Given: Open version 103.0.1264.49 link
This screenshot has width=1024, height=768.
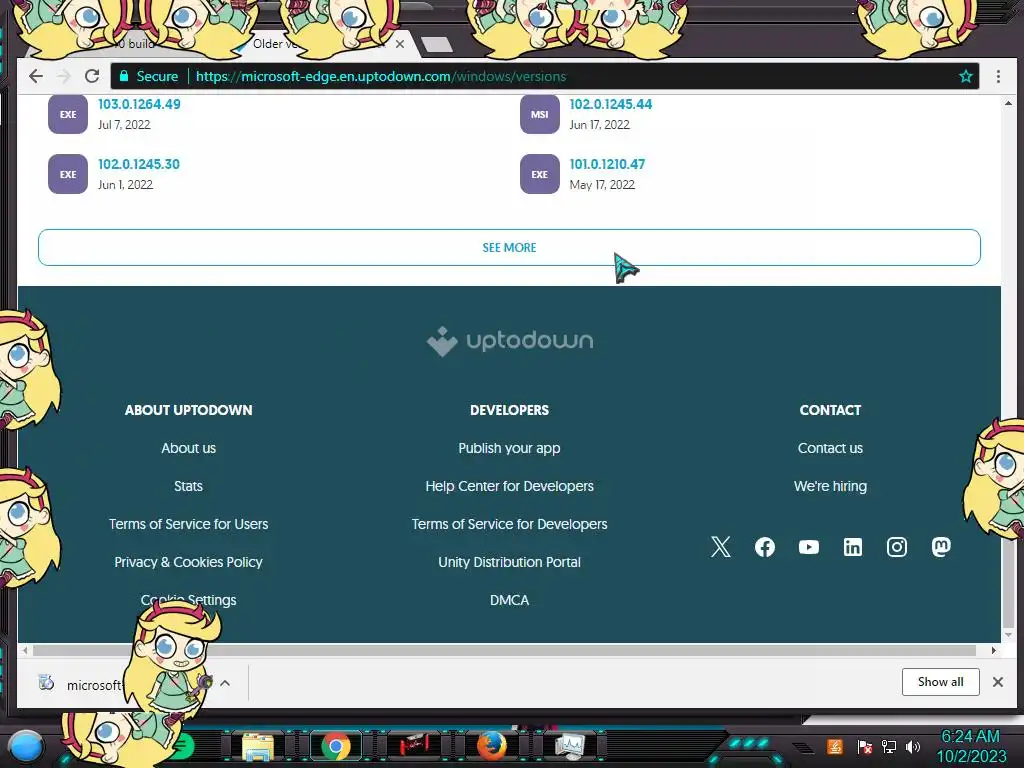Looking at the screenshot, I should click(x=139, y=104).
